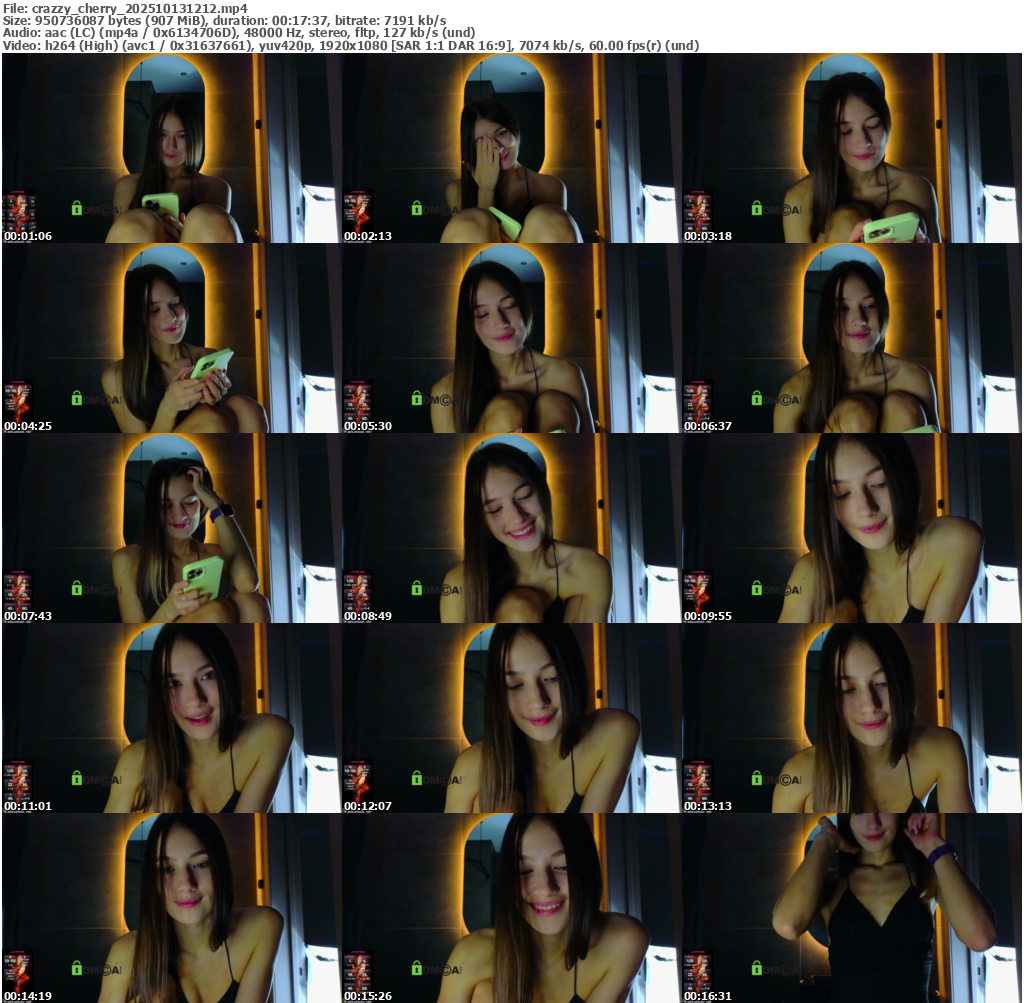Click the green lock icon in the 00:01:06 frame
The image size is (1024, 1003).
click(x=76, y=208)
